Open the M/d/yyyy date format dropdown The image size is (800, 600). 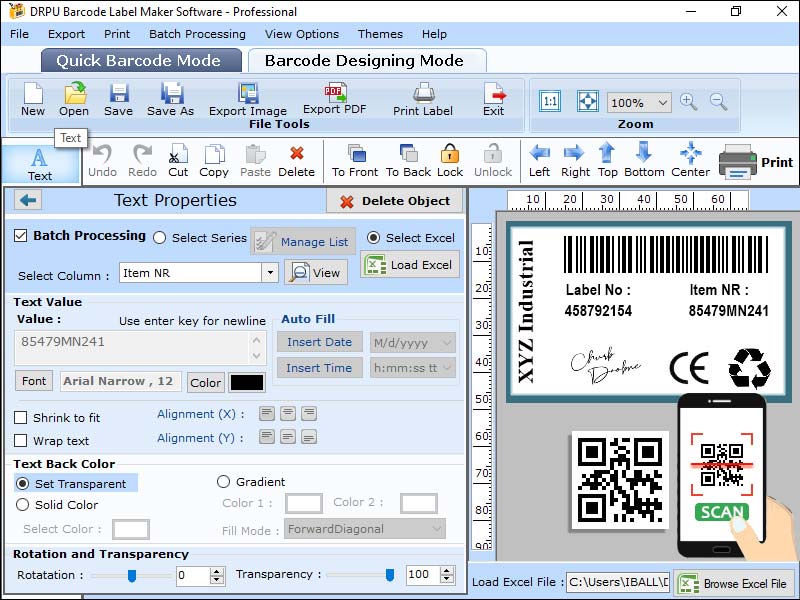click(447, 342)
